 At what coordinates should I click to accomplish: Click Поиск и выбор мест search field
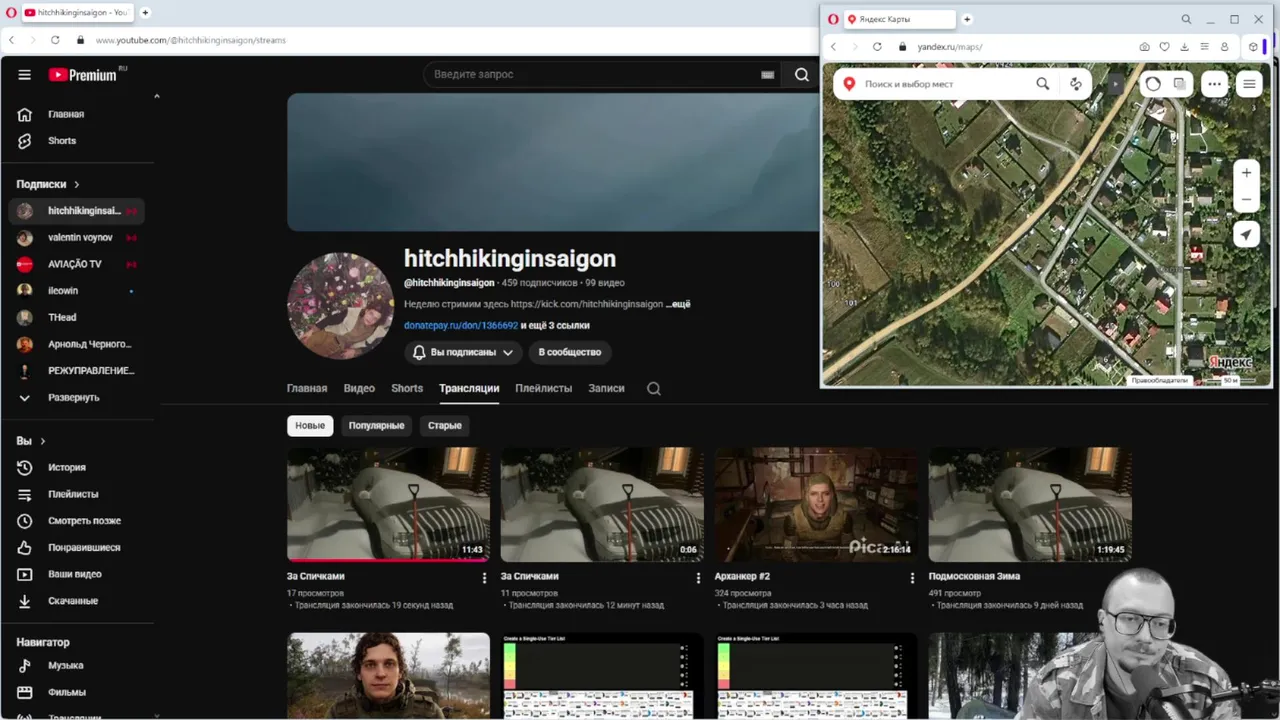(x=945, y=84)
